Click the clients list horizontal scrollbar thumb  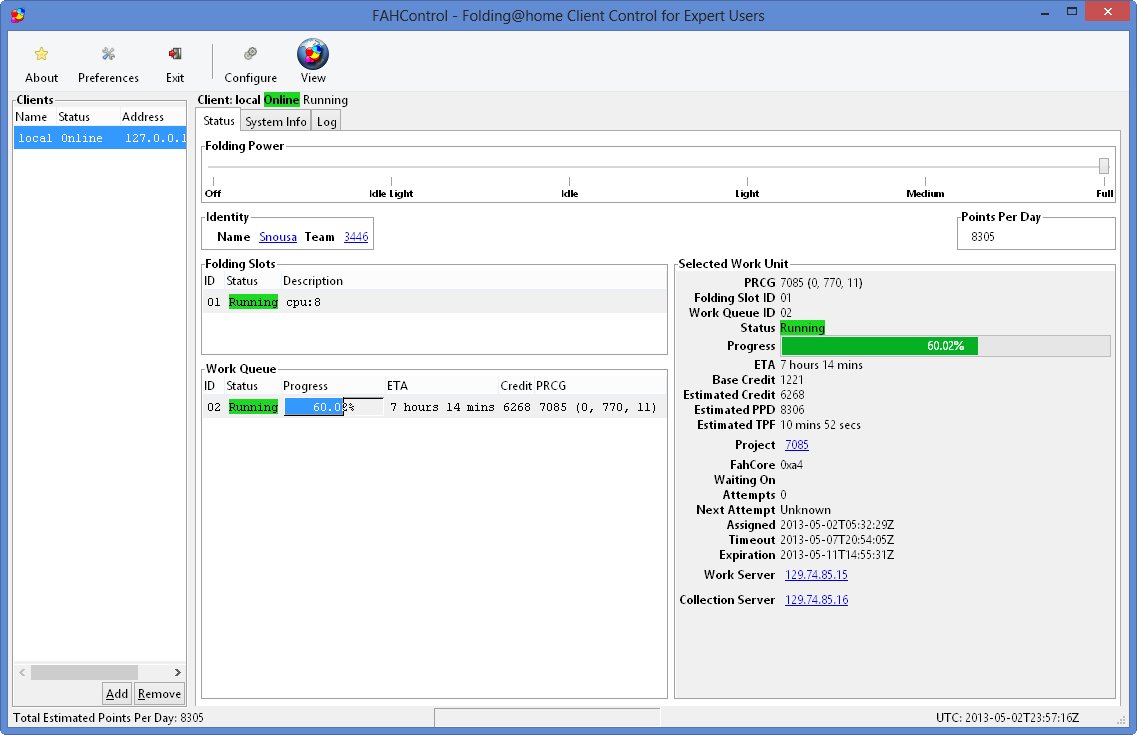pos(84,673)
